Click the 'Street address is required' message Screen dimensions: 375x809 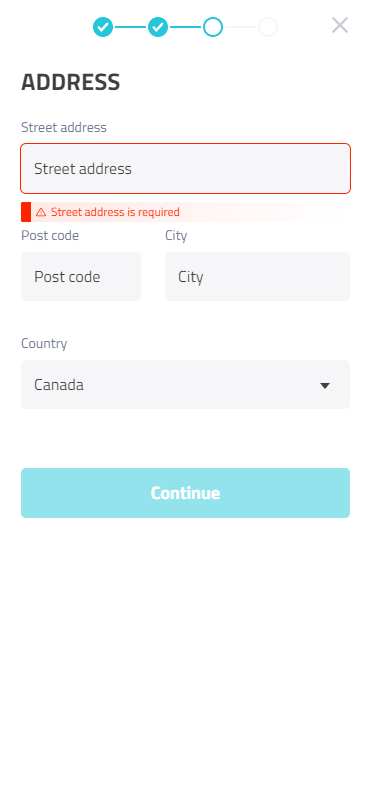(115, 212)
